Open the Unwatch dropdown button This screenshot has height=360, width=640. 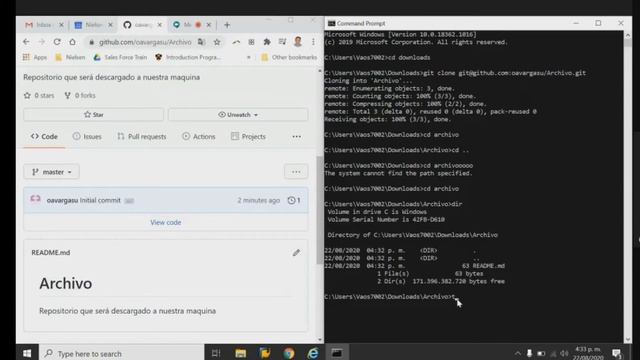point(238,115)
